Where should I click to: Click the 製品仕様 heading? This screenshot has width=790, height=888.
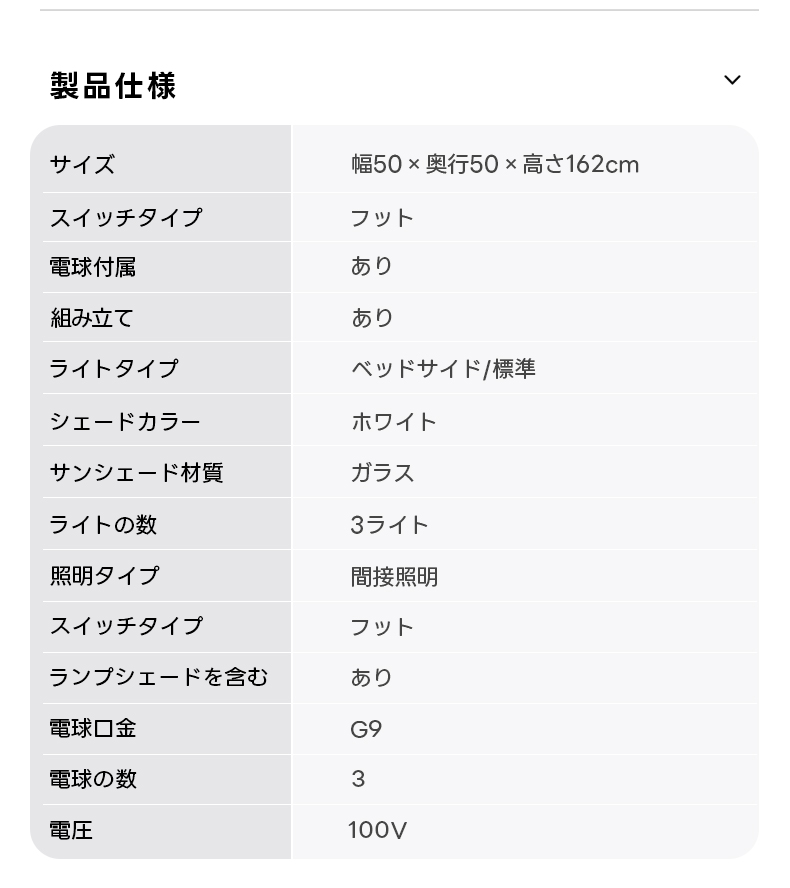tap(113, 85)
